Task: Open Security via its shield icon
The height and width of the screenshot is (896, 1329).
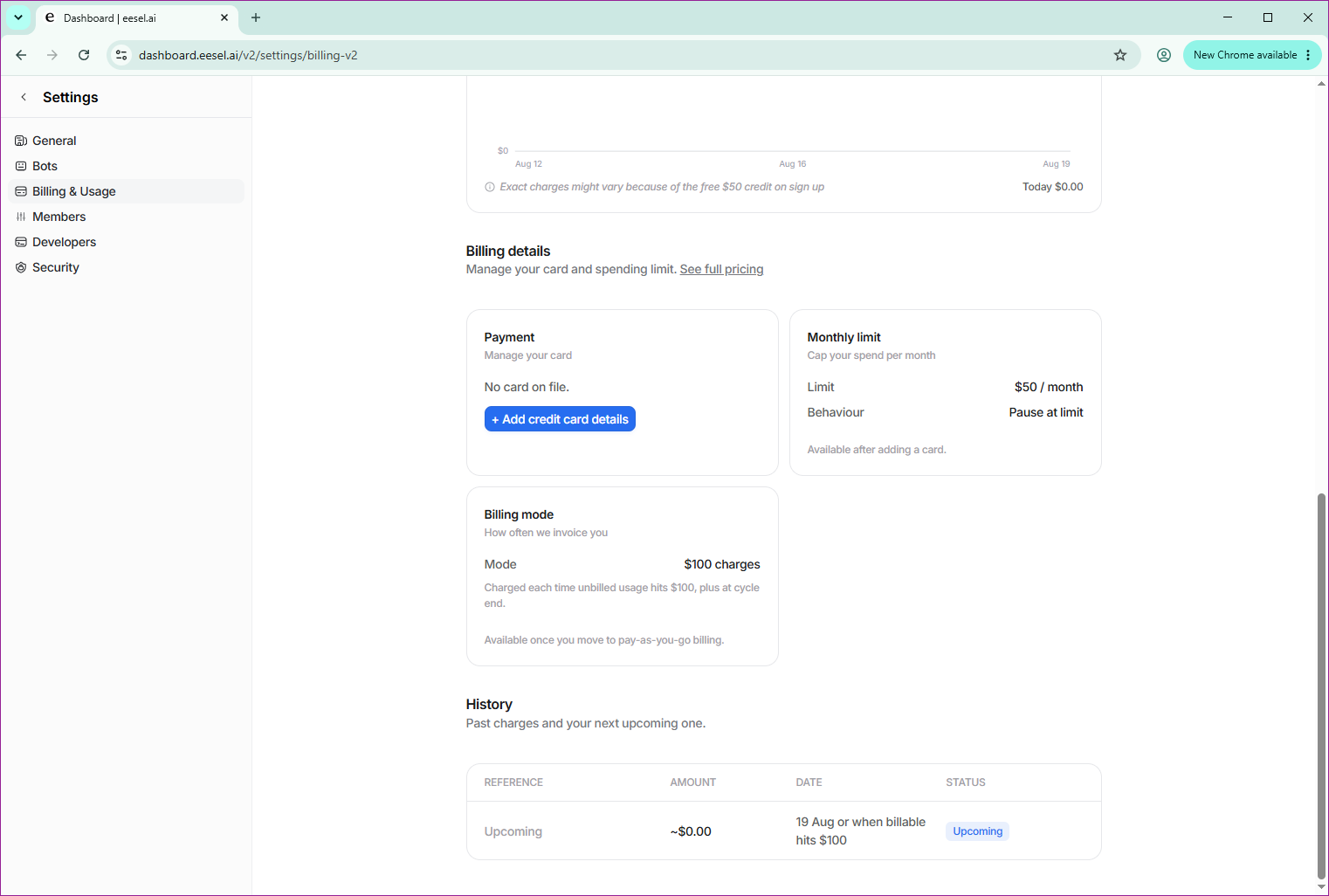Action: pos(21,267)
